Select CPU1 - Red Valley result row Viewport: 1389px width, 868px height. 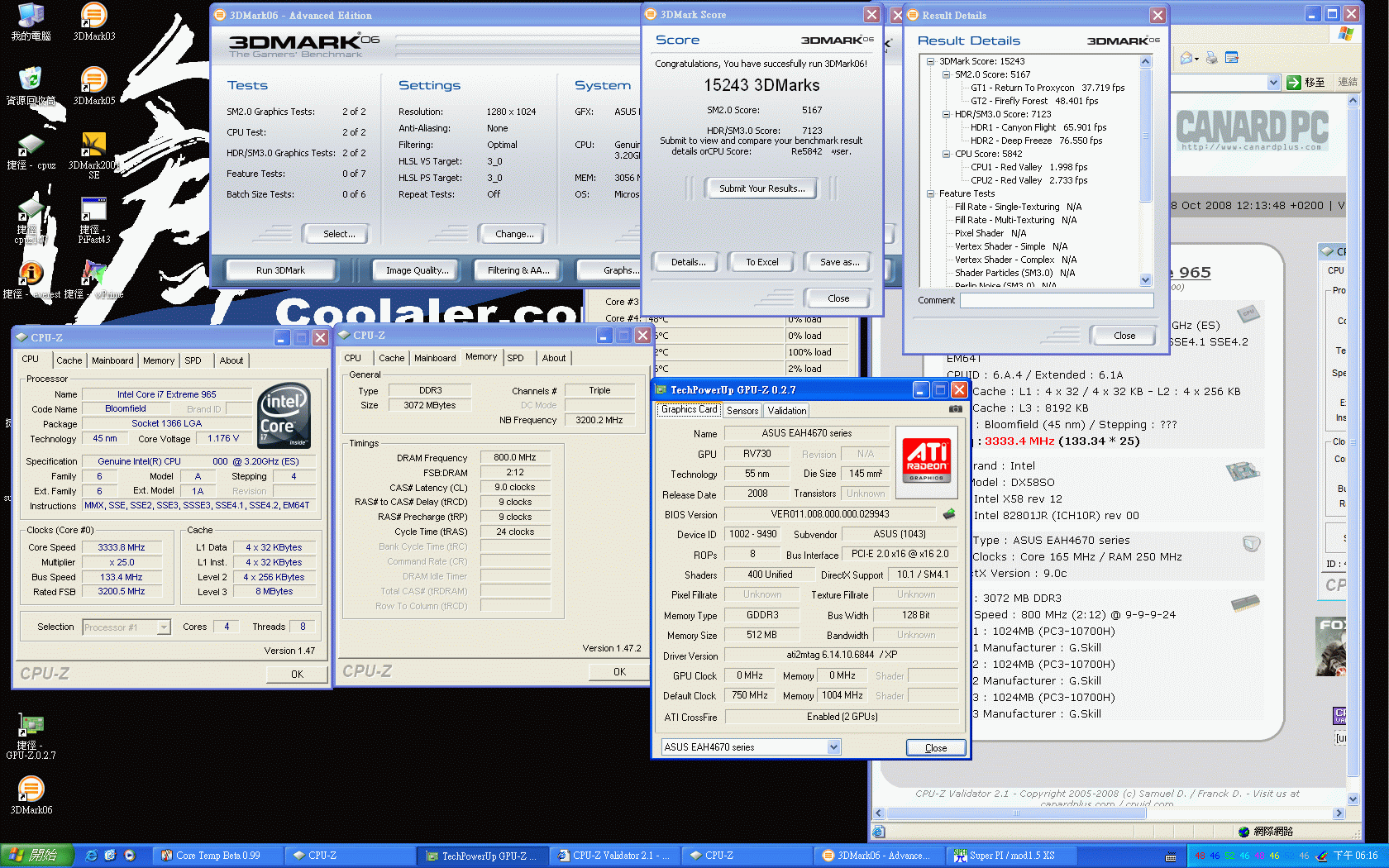point(1029,167)
